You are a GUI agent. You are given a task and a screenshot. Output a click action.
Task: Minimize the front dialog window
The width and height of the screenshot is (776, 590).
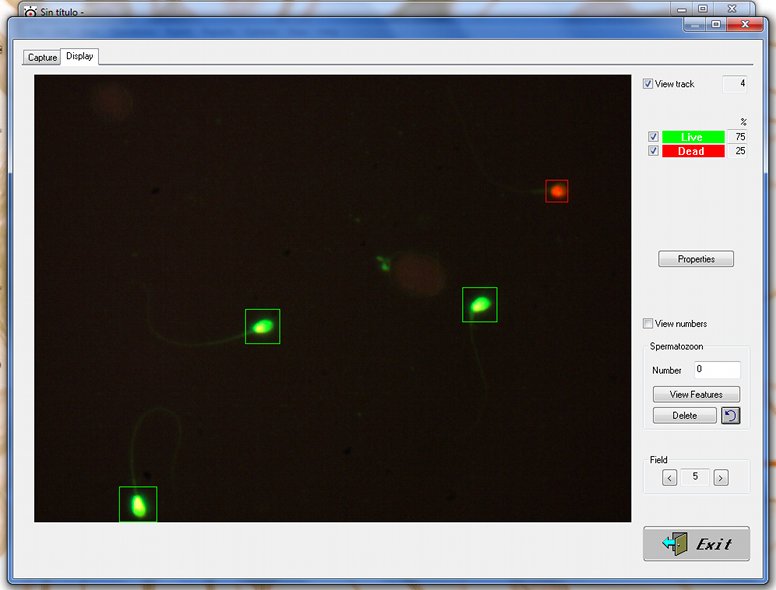694,24
